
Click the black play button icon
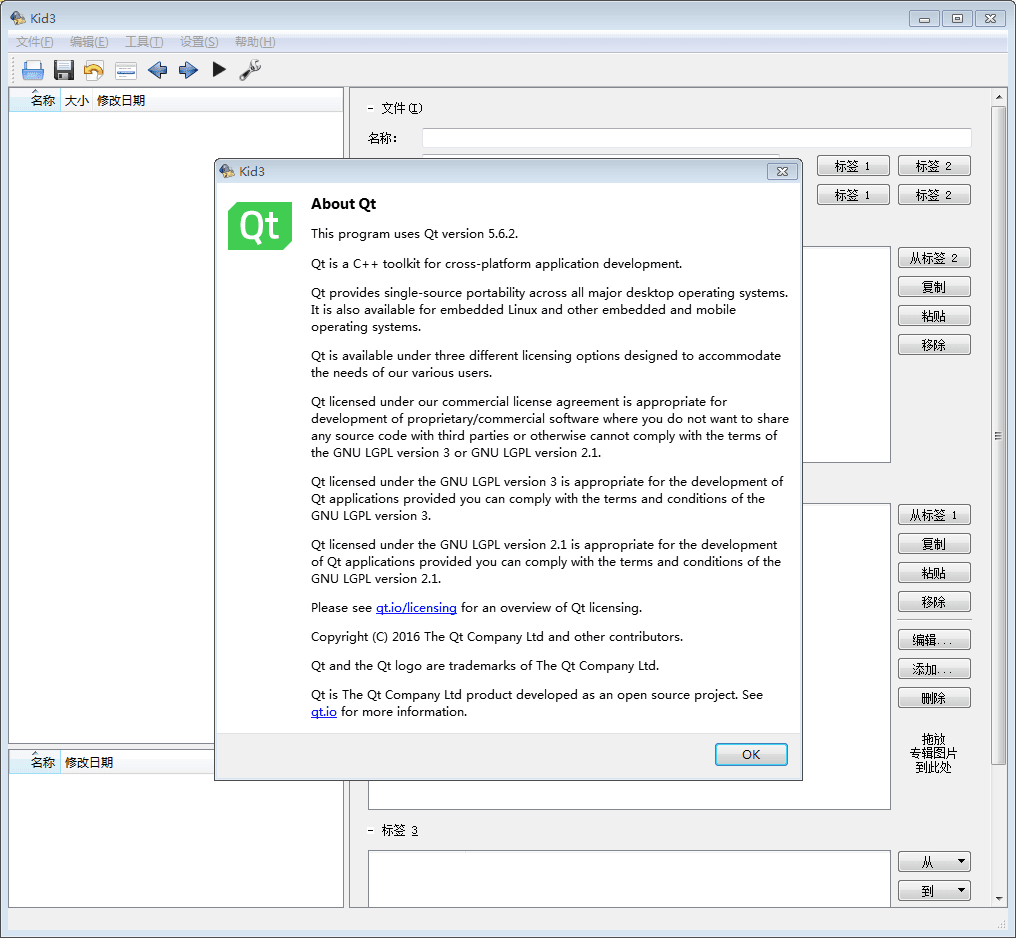pos(219,69)
